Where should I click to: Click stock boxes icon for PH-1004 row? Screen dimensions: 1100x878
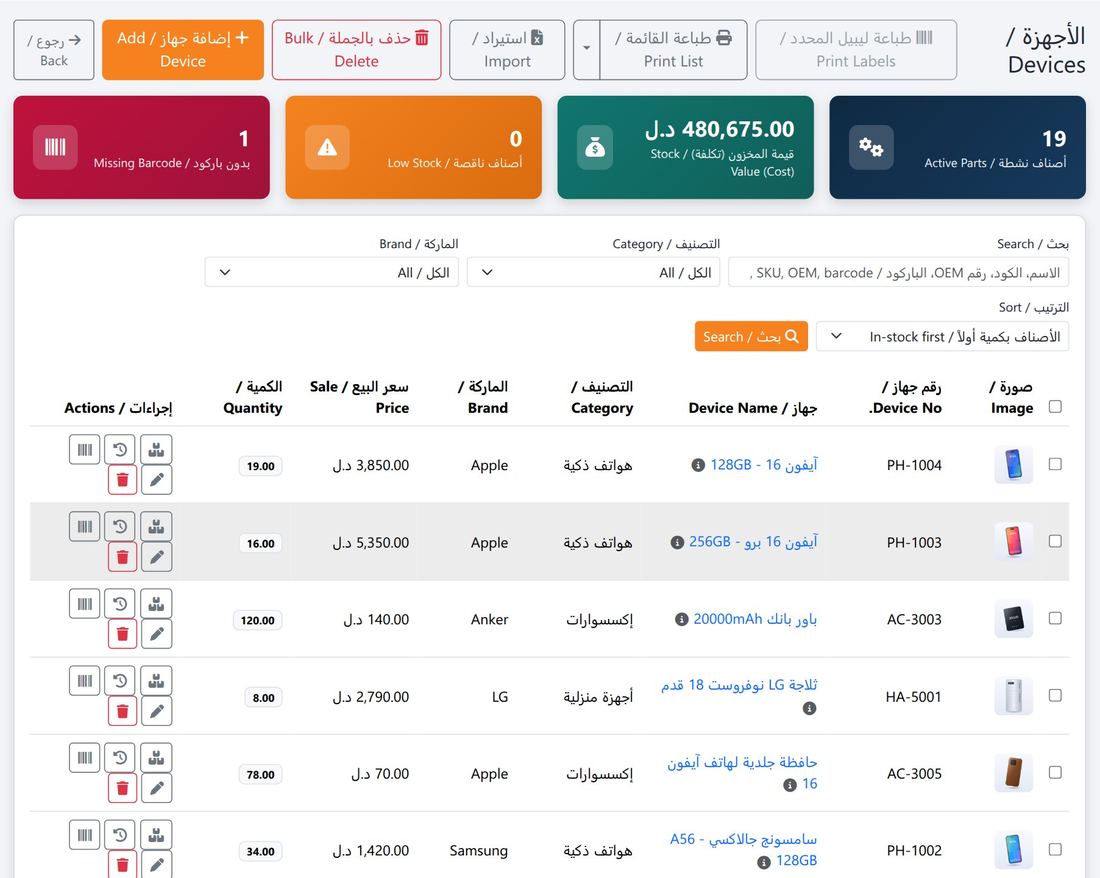[x=156, y=450]
